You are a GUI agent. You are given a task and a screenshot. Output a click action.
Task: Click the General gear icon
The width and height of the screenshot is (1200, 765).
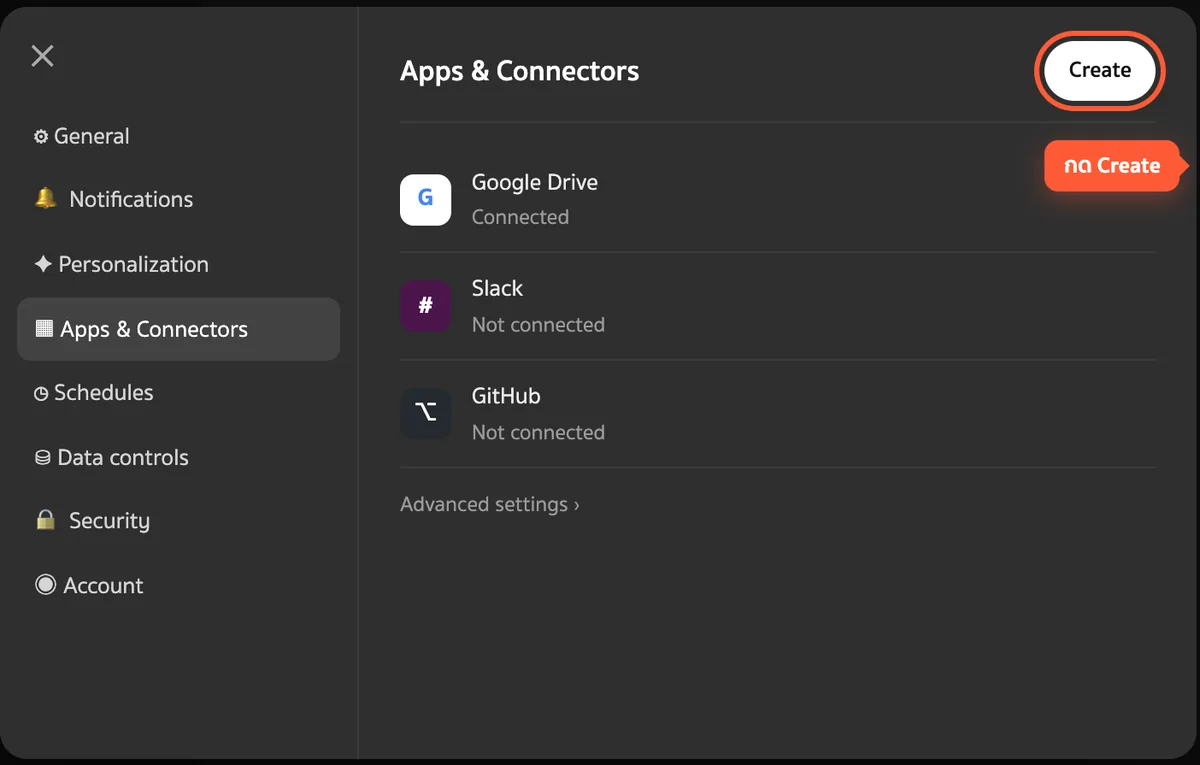point(41,137)
